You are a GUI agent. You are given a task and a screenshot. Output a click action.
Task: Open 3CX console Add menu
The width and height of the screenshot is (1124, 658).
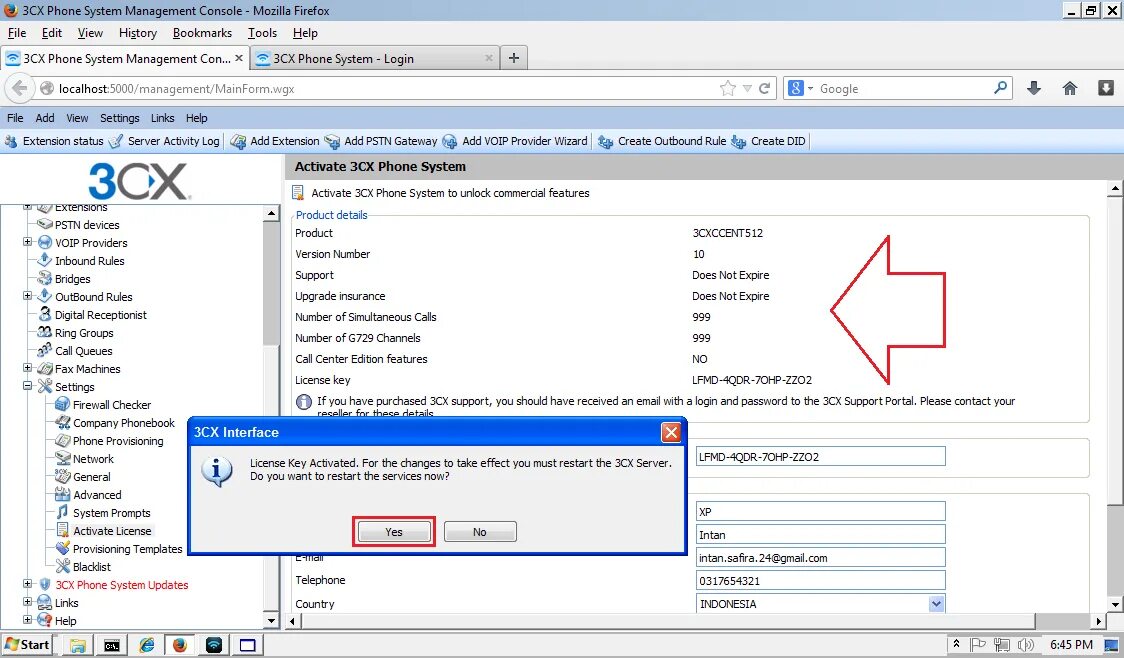tap(44, 118)
